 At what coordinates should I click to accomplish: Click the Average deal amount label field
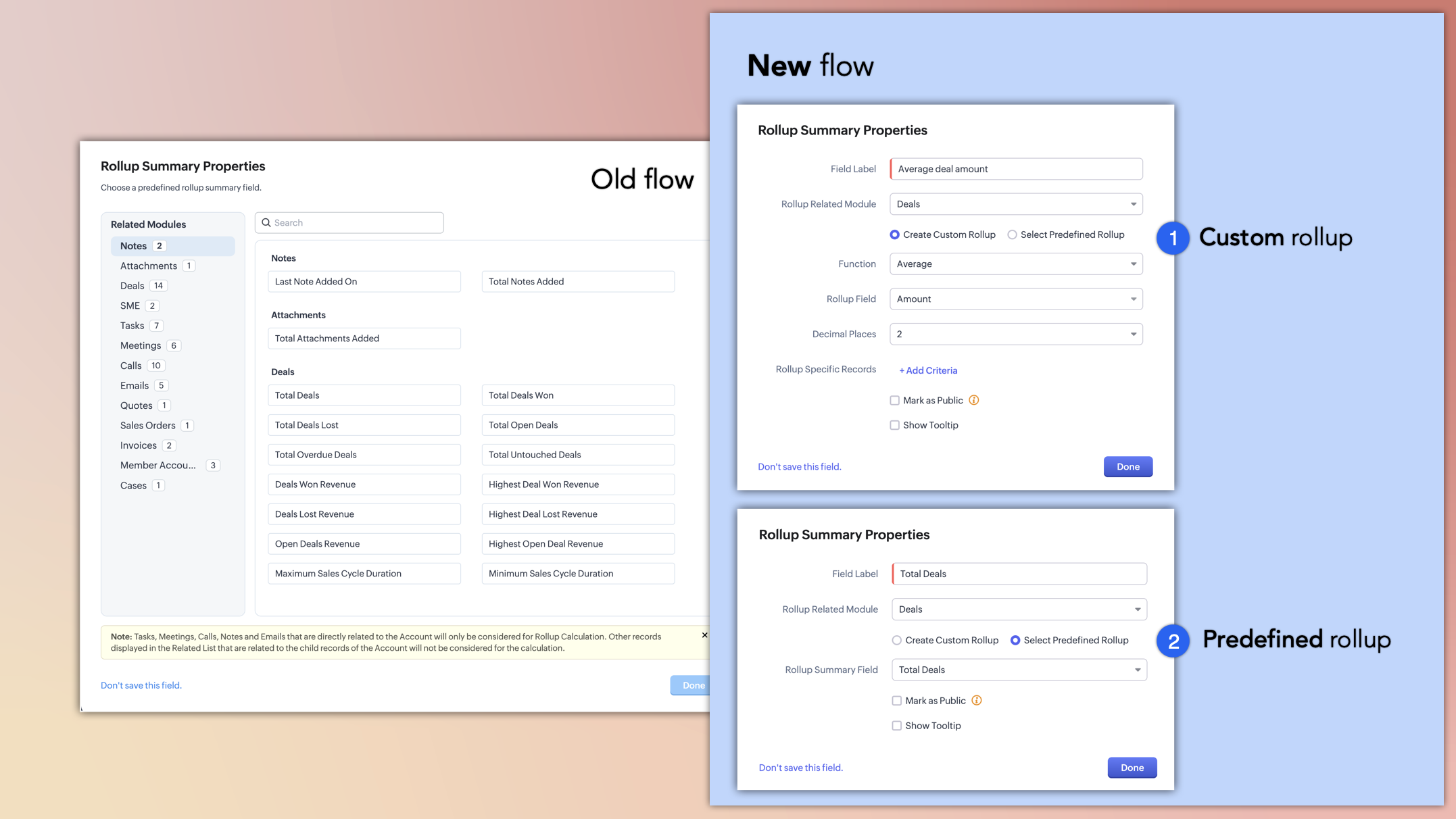coord(1016,169)
